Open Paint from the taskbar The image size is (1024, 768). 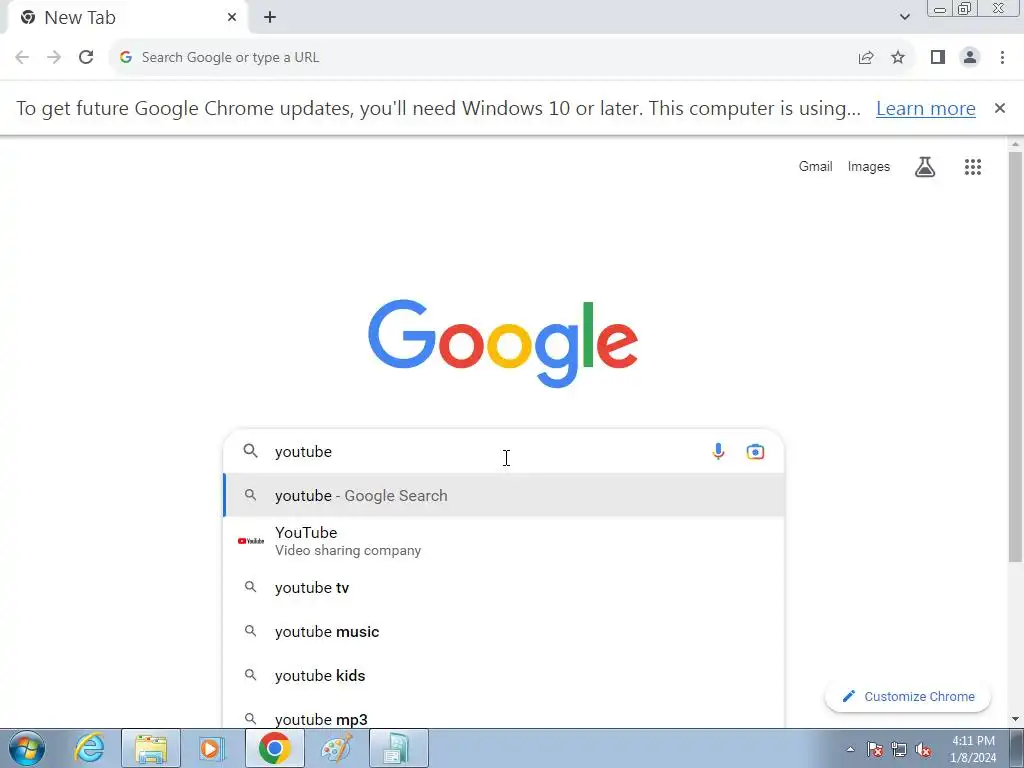coord(337,748)
